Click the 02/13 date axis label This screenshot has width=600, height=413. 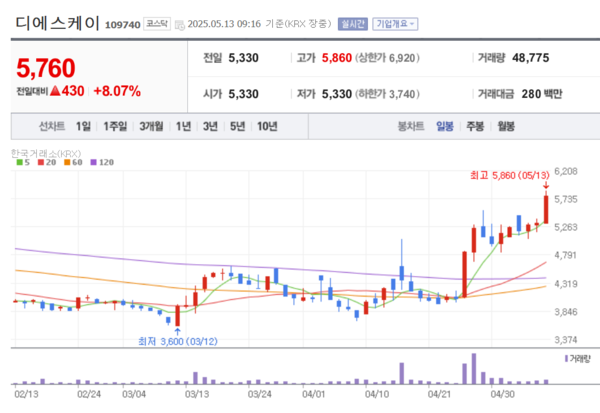coord(26,394)
